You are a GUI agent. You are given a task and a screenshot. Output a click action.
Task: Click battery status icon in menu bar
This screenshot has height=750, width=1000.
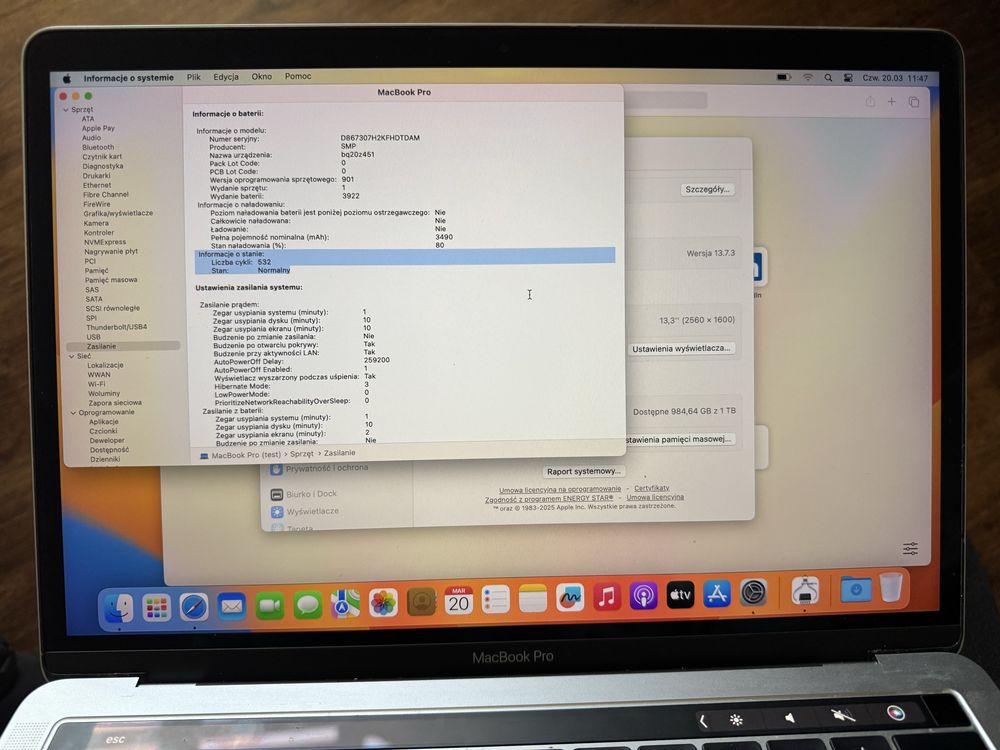[784, 77]
